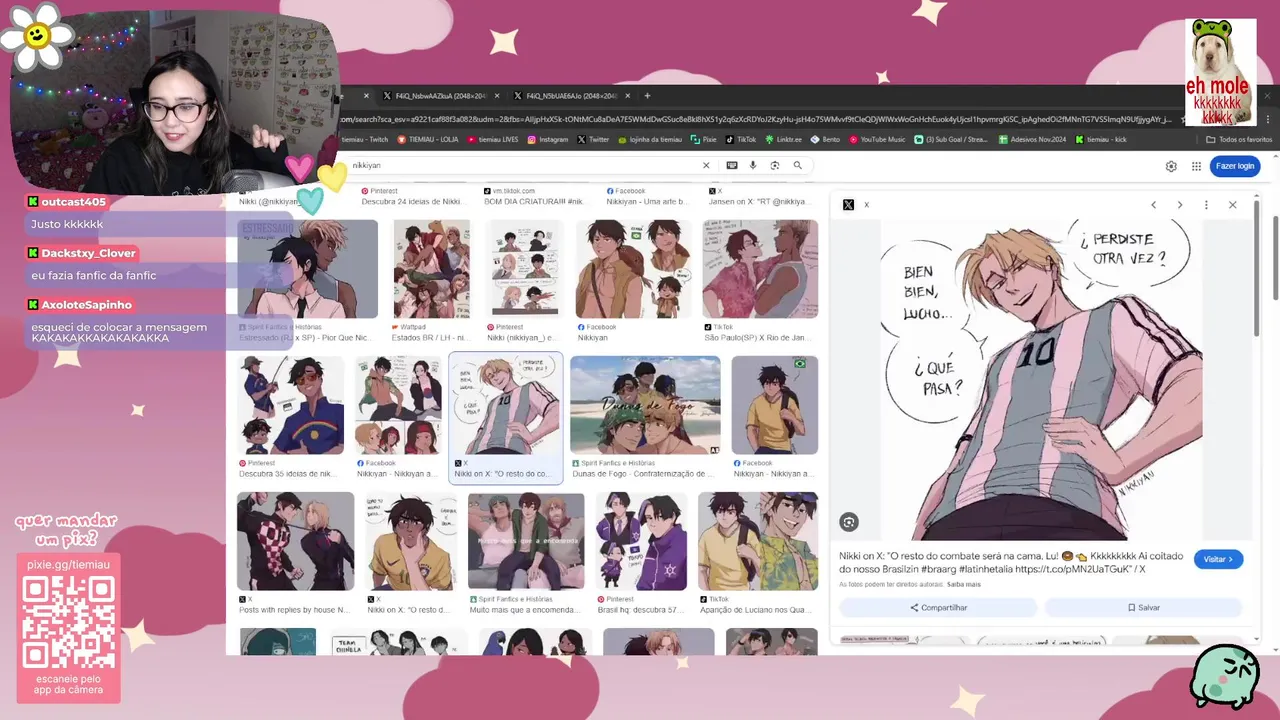1280x720 pixels.
Task: Click outcast405 username in chat overlay
Action: point(73,202)
